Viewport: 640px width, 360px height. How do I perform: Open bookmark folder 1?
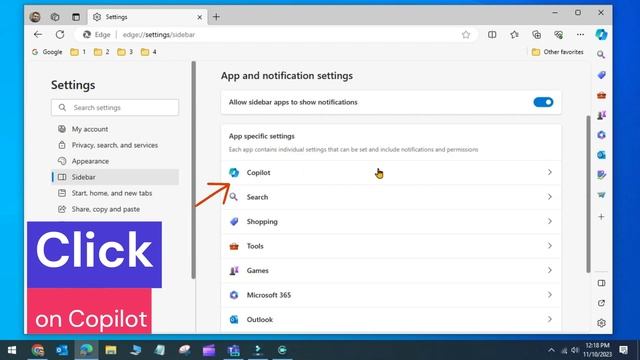click(78, 52)
